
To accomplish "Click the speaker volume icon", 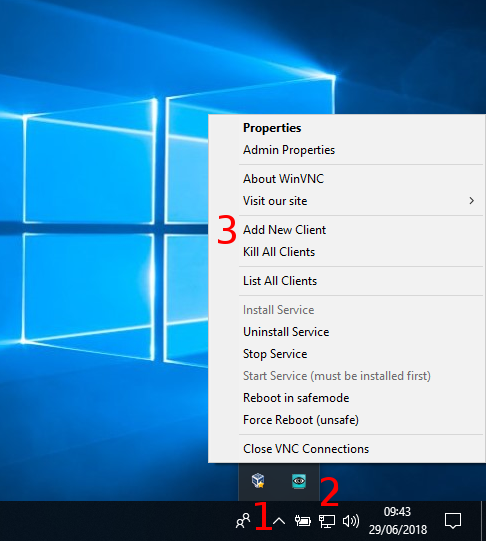I will [x=351, y=521].
